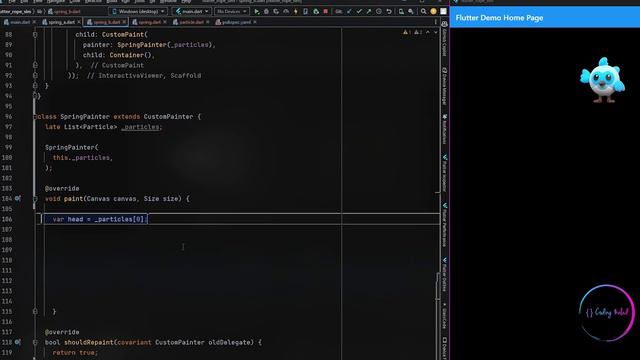This screenshot has width=640, height=360.
Task: Open the main.dart run configuration dropdown
Action: click(x=192, y=11)
